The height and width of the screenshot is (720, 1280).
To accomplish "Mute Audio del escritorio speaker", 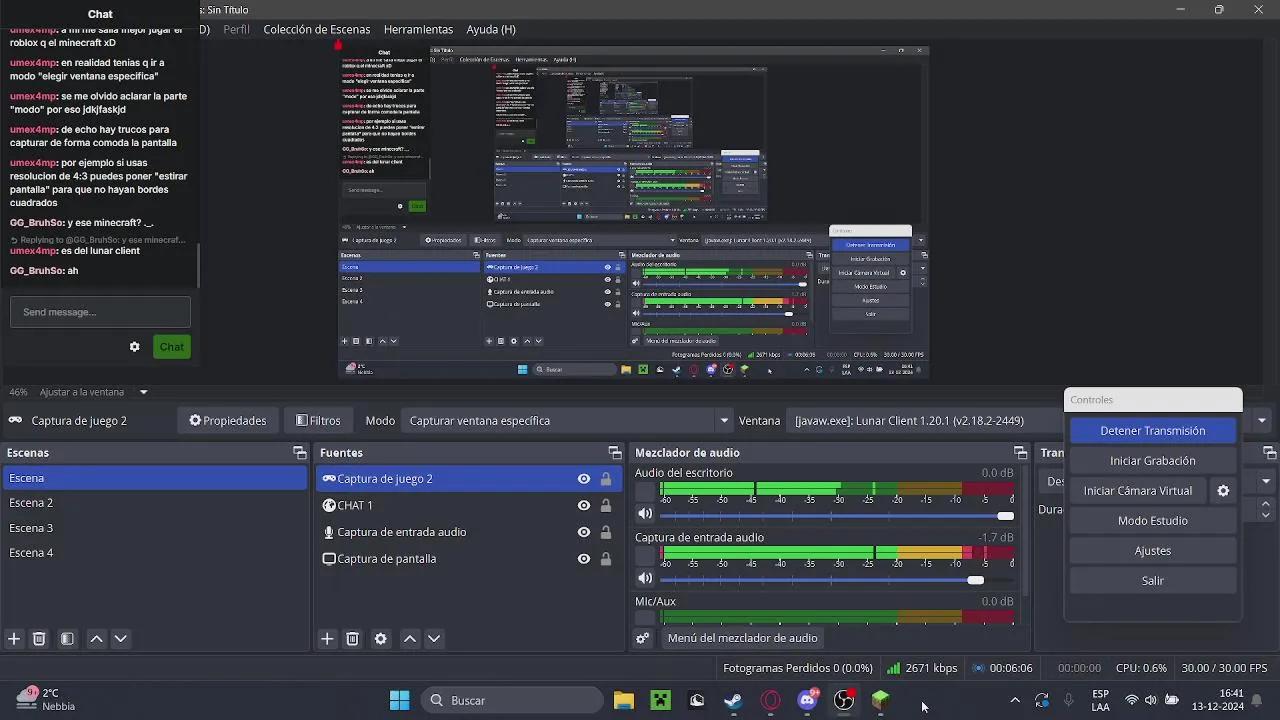I will [x=645, y=514].
